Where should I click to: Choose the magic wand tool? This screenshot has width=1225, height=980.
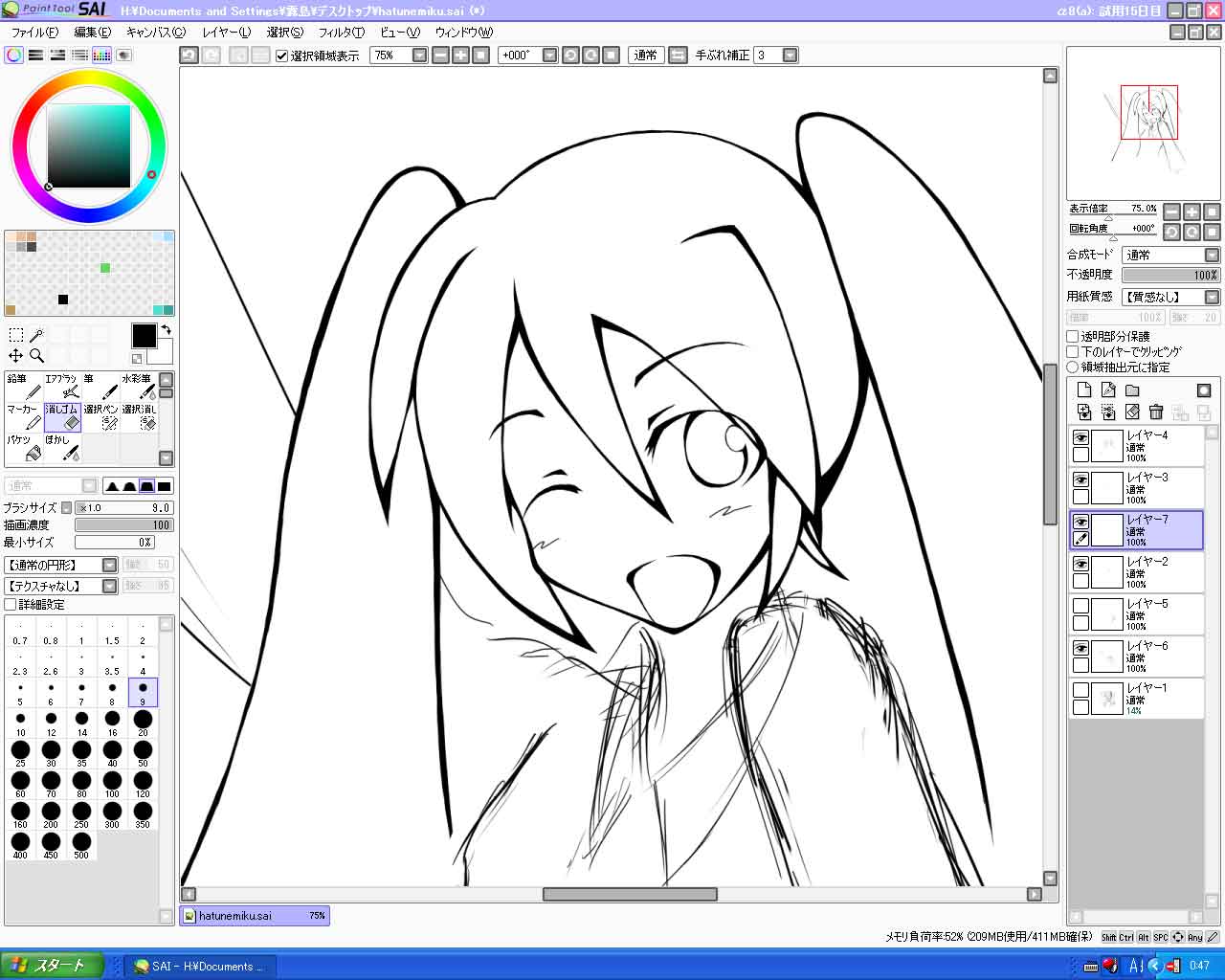click(36, 335)
